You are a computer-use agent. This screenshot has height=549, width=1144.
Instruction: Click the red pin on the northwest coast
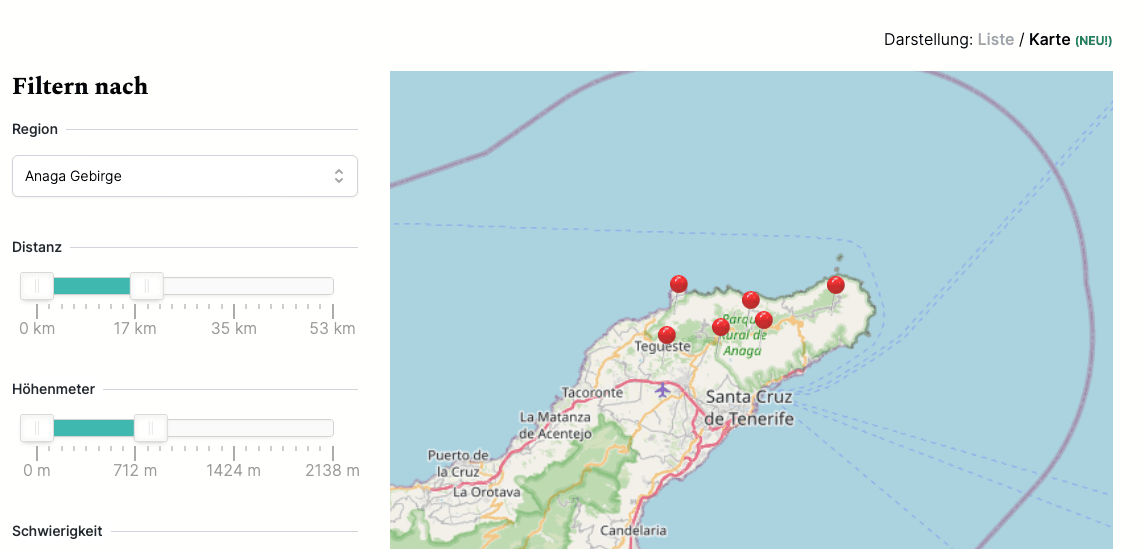(678, 285)
